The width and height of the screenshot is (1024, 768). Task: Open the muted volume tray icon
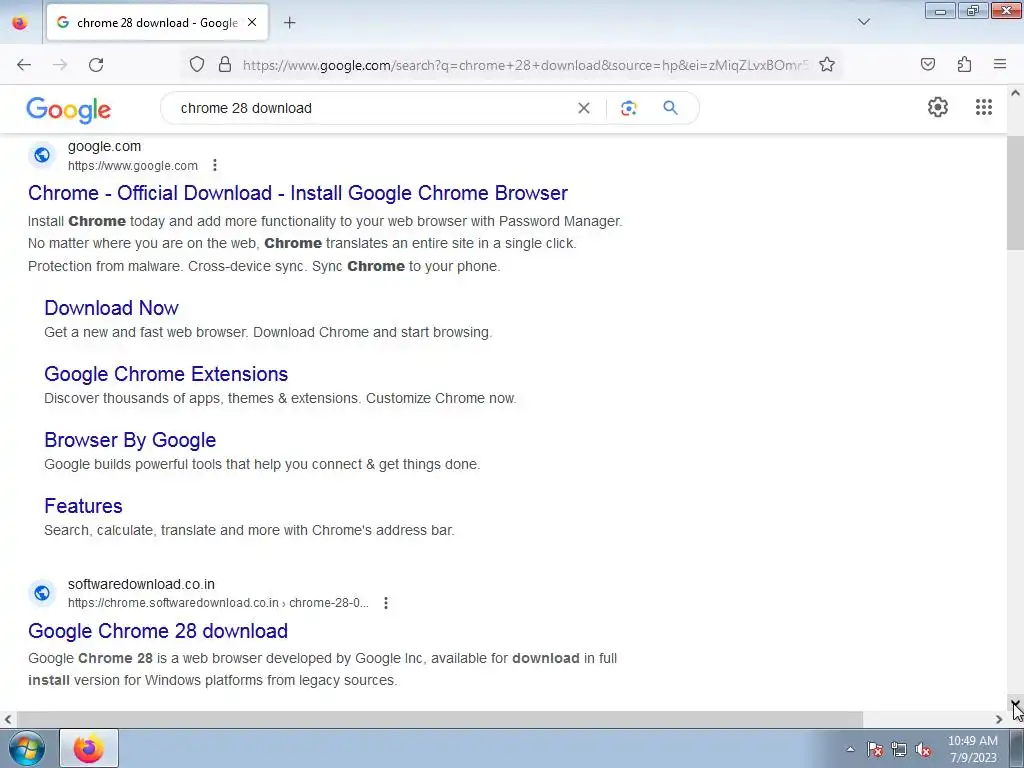click(923, 749)
